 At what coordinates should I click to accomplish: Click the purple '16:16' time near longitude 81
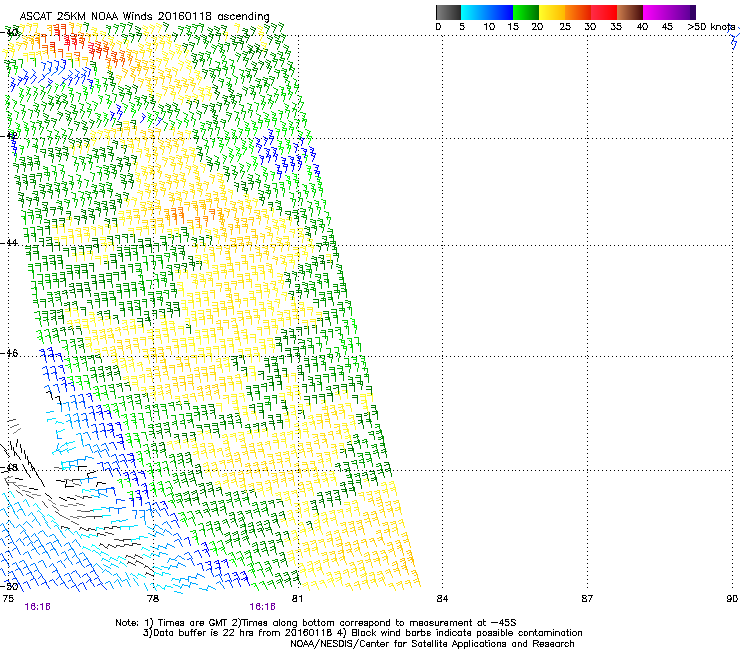[262, 607]
